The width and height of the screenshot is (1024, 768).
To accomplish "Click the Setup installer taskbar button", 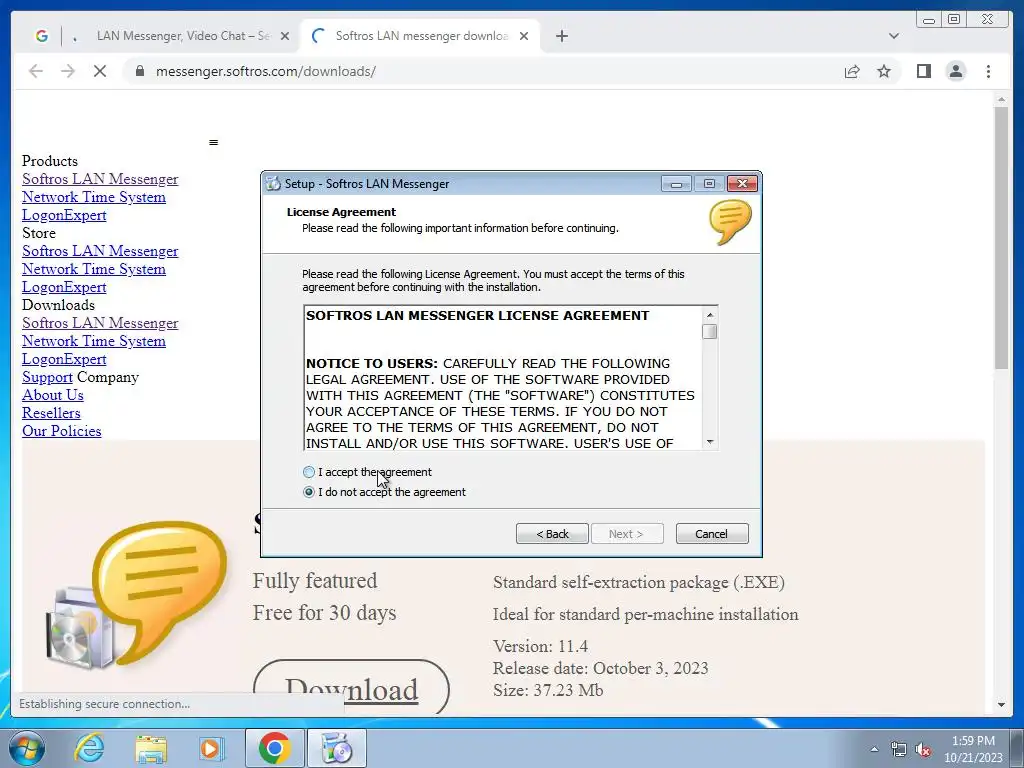I will (x=337, y=748).
